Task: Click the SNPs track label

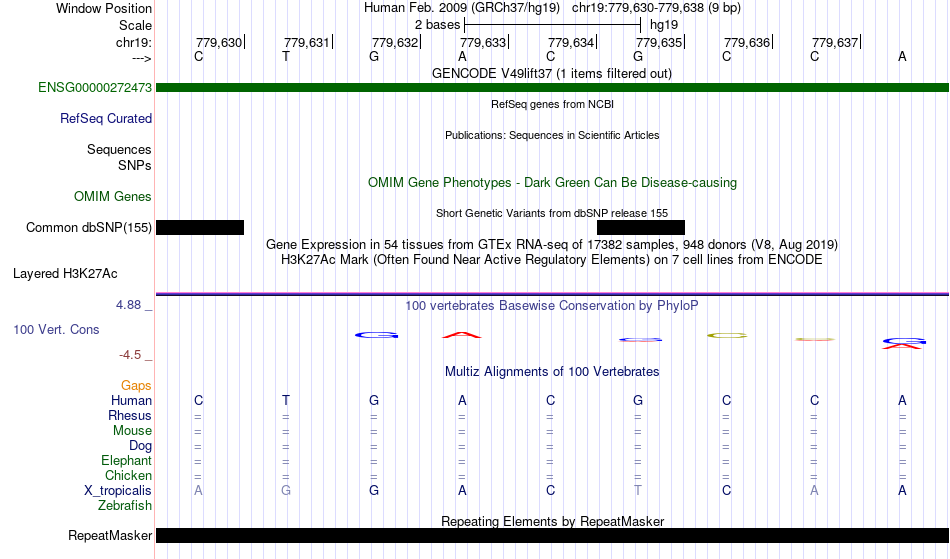Action: tap(135, 165)
